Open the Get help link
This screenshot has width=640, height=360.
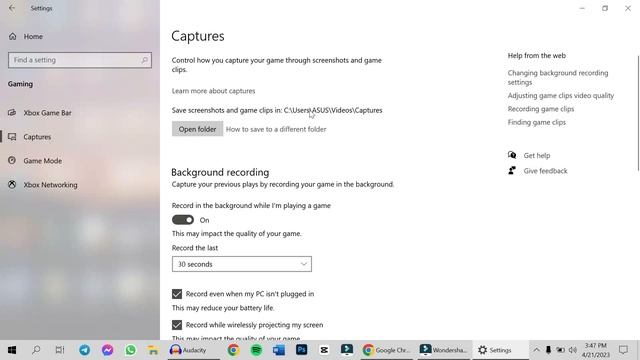(x=536, y=156)
